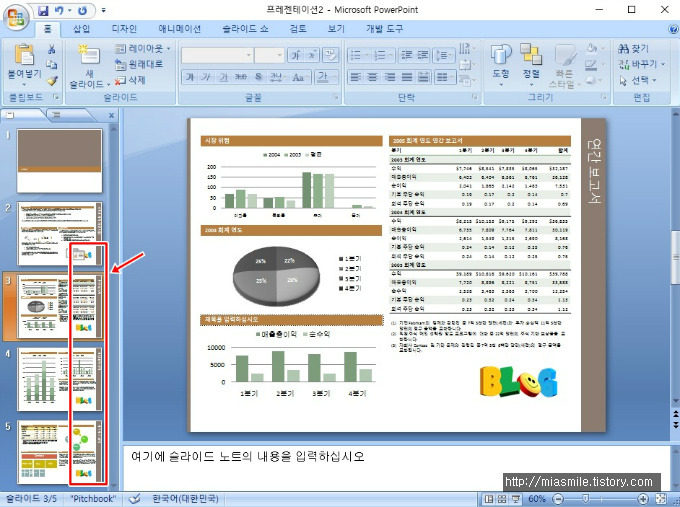Add a new slide with 새 슬라이드 icon

[x=89, y=55]
